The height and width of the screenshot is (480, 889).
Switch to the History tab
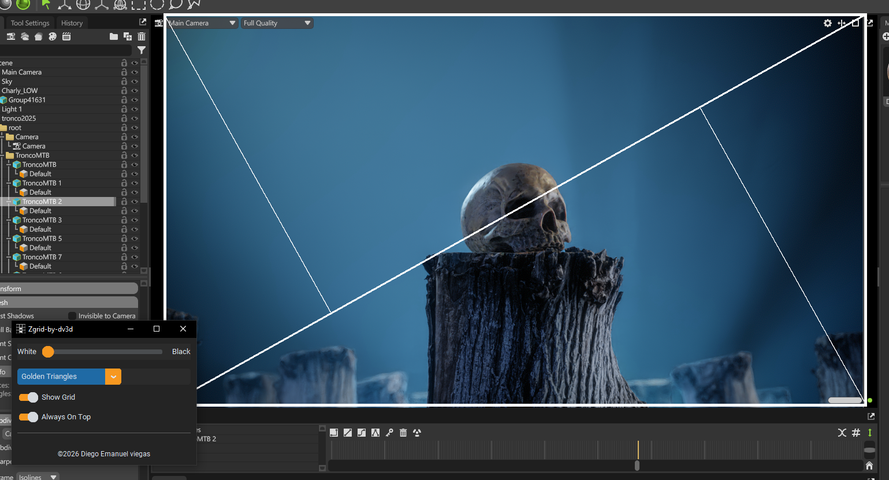[x=72, y=23]
